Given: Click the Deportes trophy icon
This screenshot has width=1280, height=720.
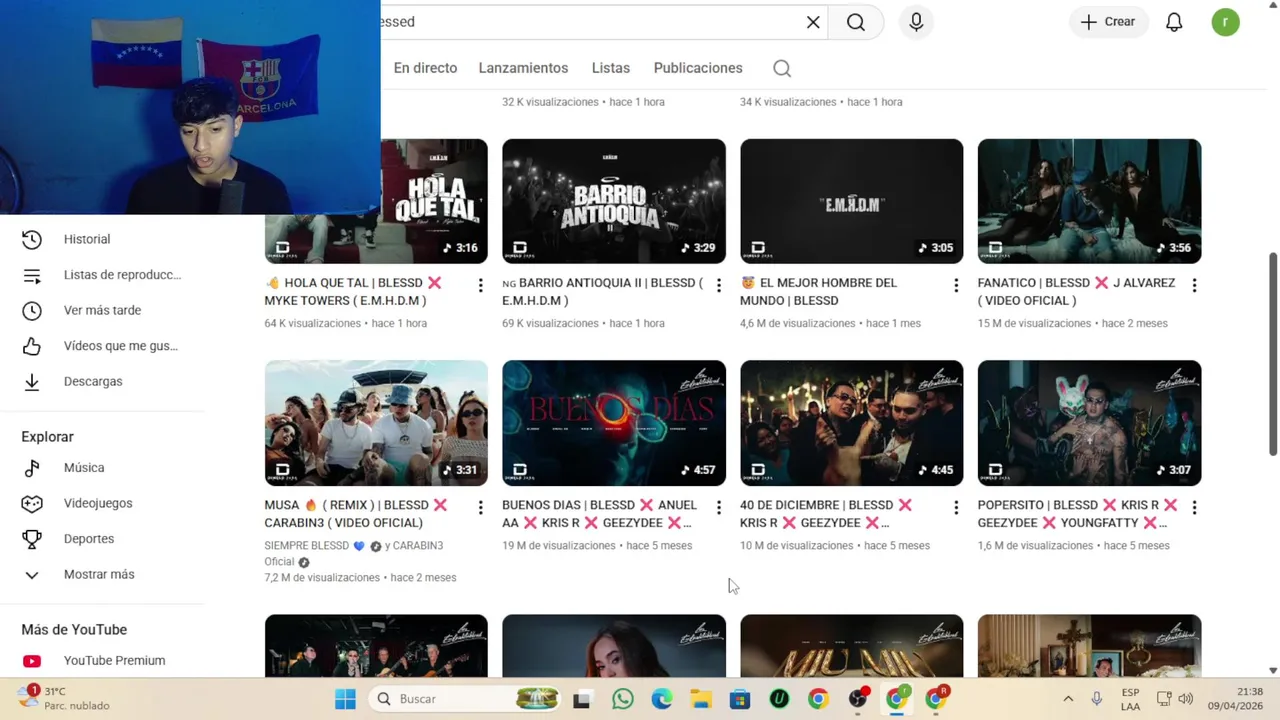Looking at the screenshot, I should [32, 539].
